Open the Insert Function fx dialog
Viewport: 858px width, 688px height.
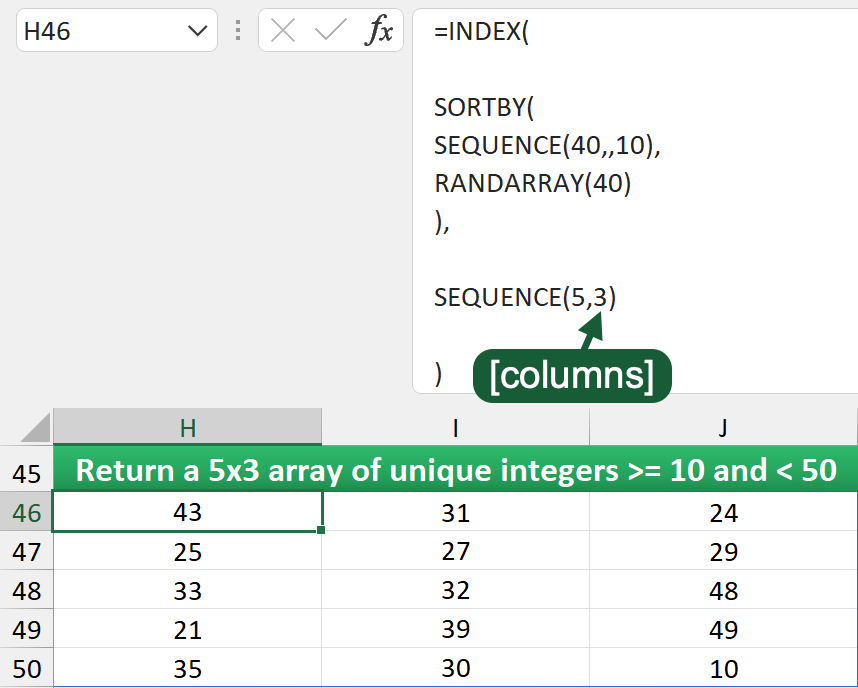click(x=379, y=31)
